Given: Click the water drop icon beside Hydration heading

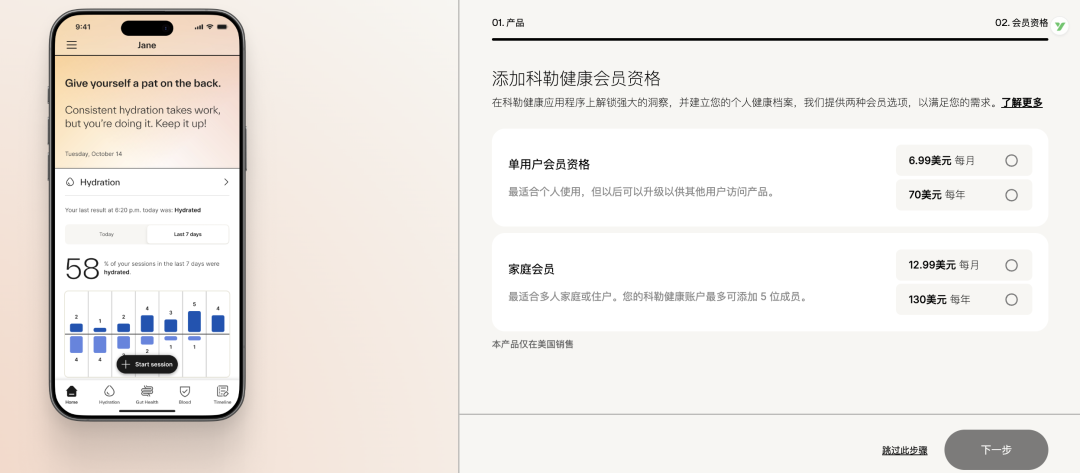Looking at the screenshot, I should tap(70, 183).
